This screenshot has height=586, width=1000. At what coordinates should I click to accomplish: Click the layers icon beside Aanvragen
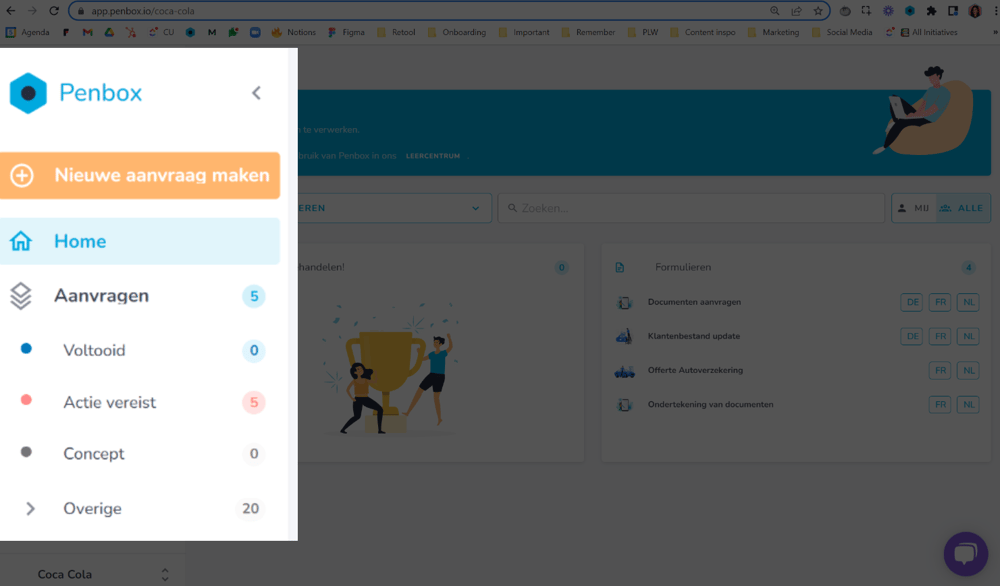pyautogui.click(x=20, y=296)
